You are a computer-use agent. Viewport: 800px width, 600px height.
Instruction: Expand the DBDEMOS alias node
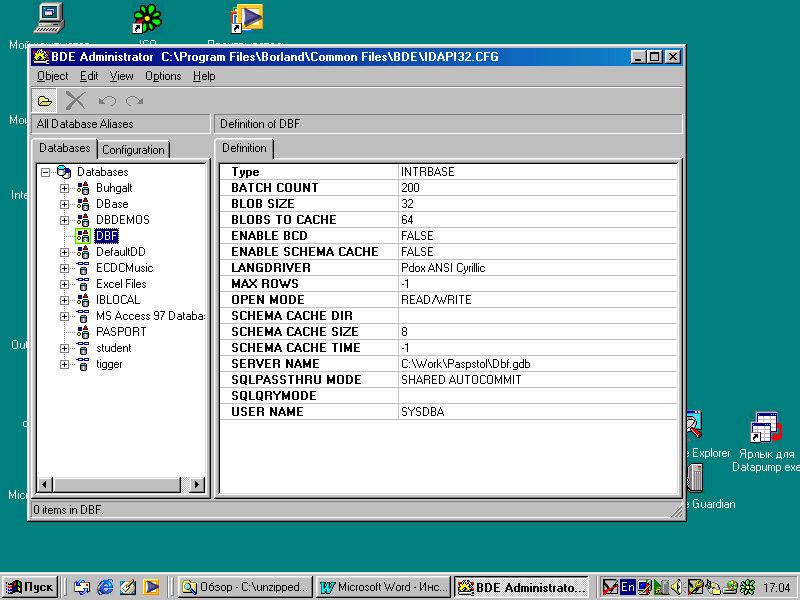click(64, 220)
